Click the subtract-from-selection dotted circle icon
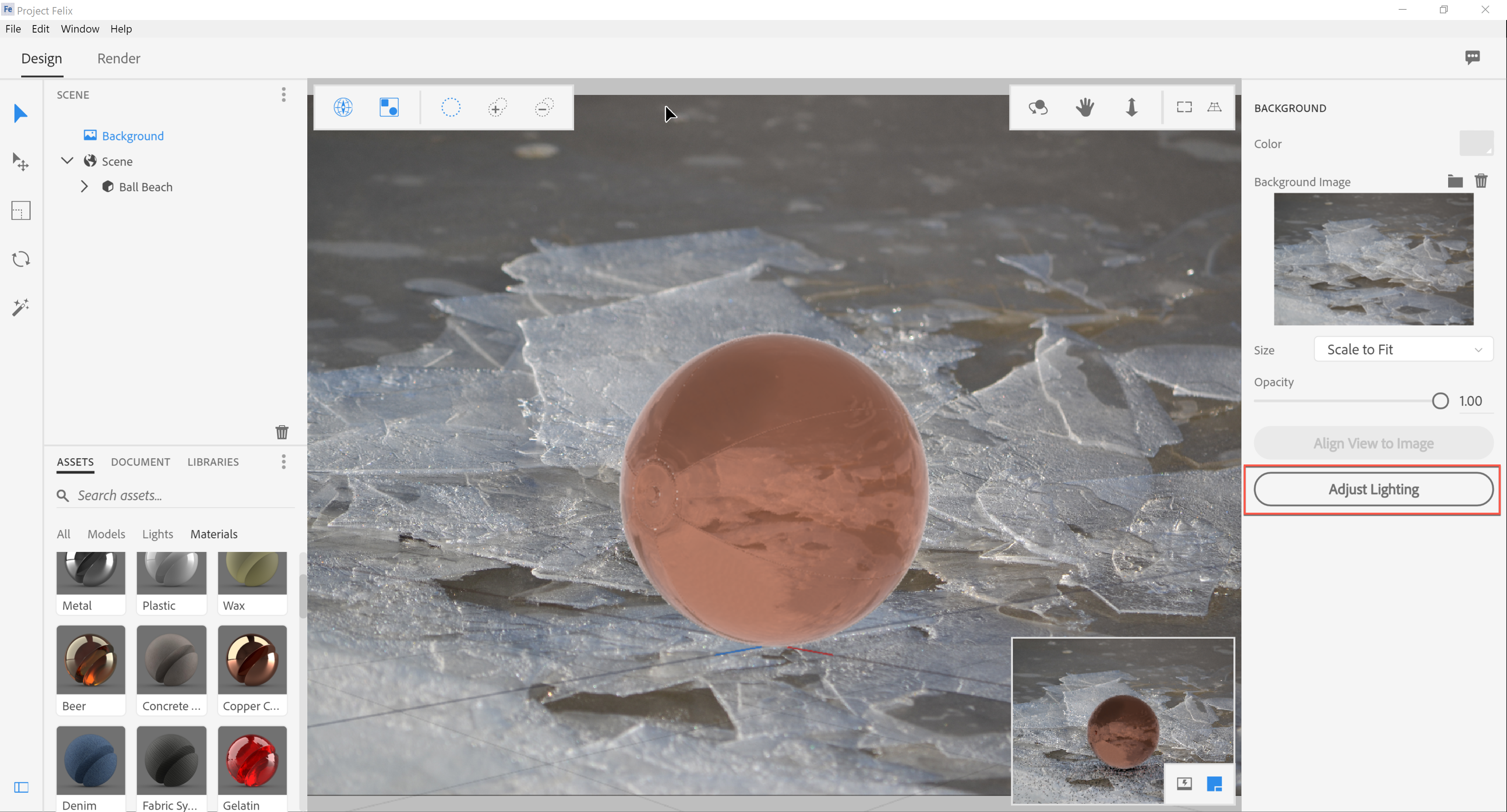This screenshot has width=1507, height=812. (544, 107)
